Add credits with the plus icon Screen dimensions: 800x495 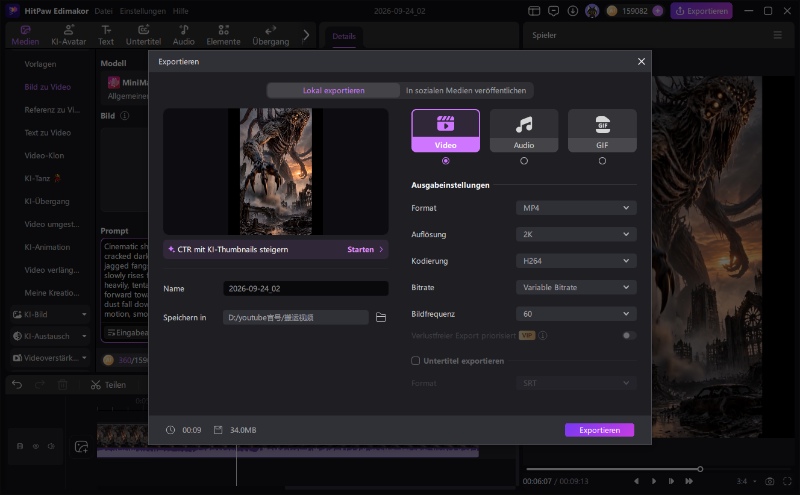click(658, 11)
